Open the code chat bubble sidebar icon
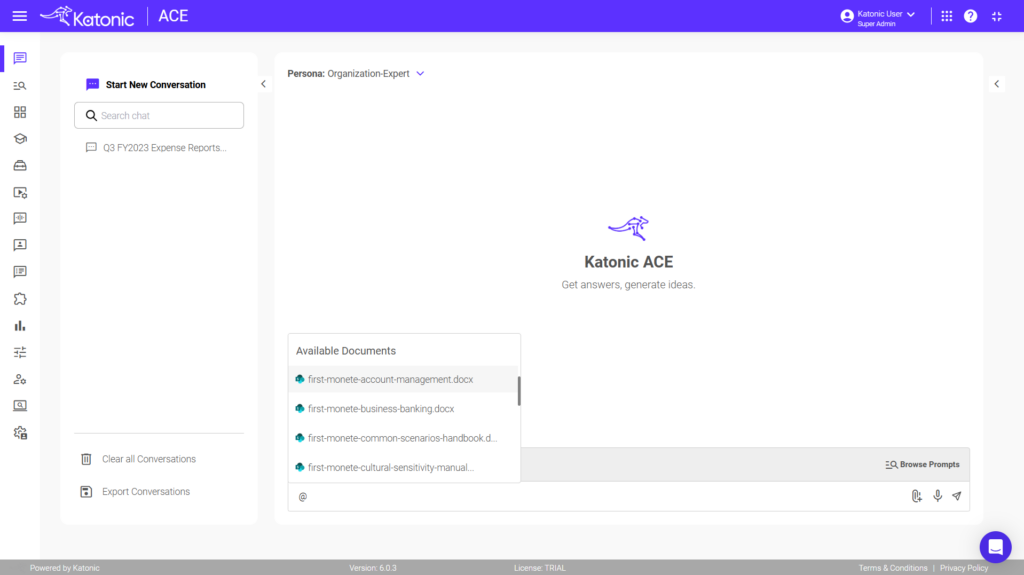Viewport: 1024px width, 575px height. [20, 218]
